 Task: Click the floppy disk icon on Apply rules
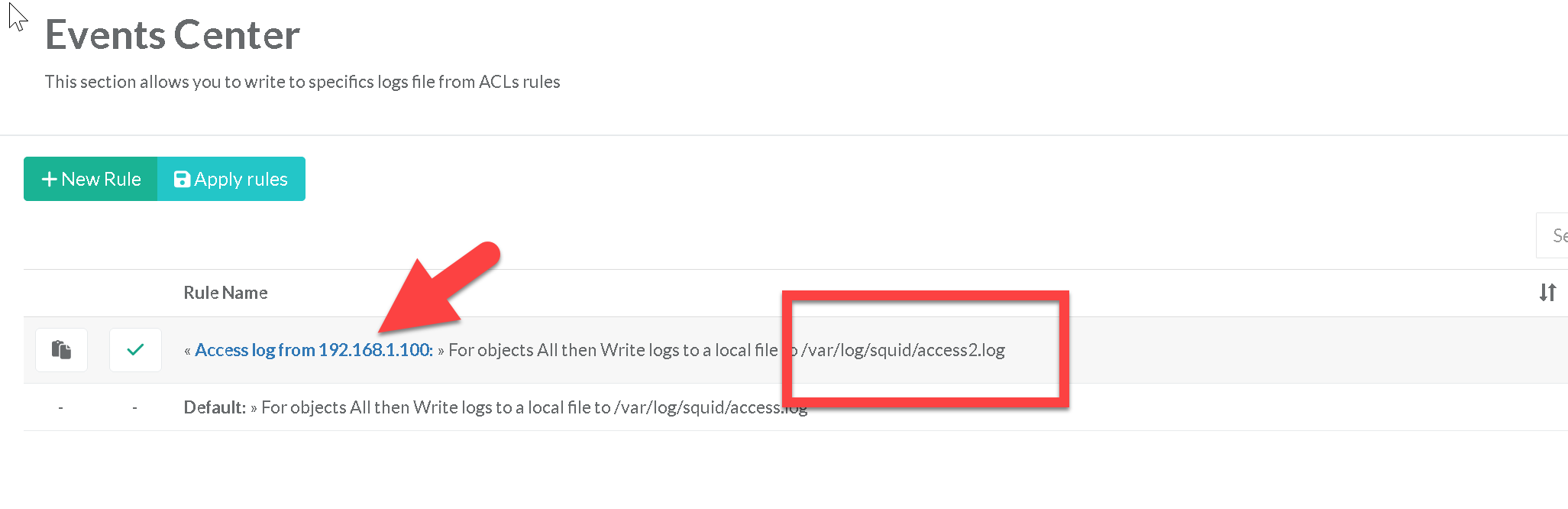coord(182,180)
